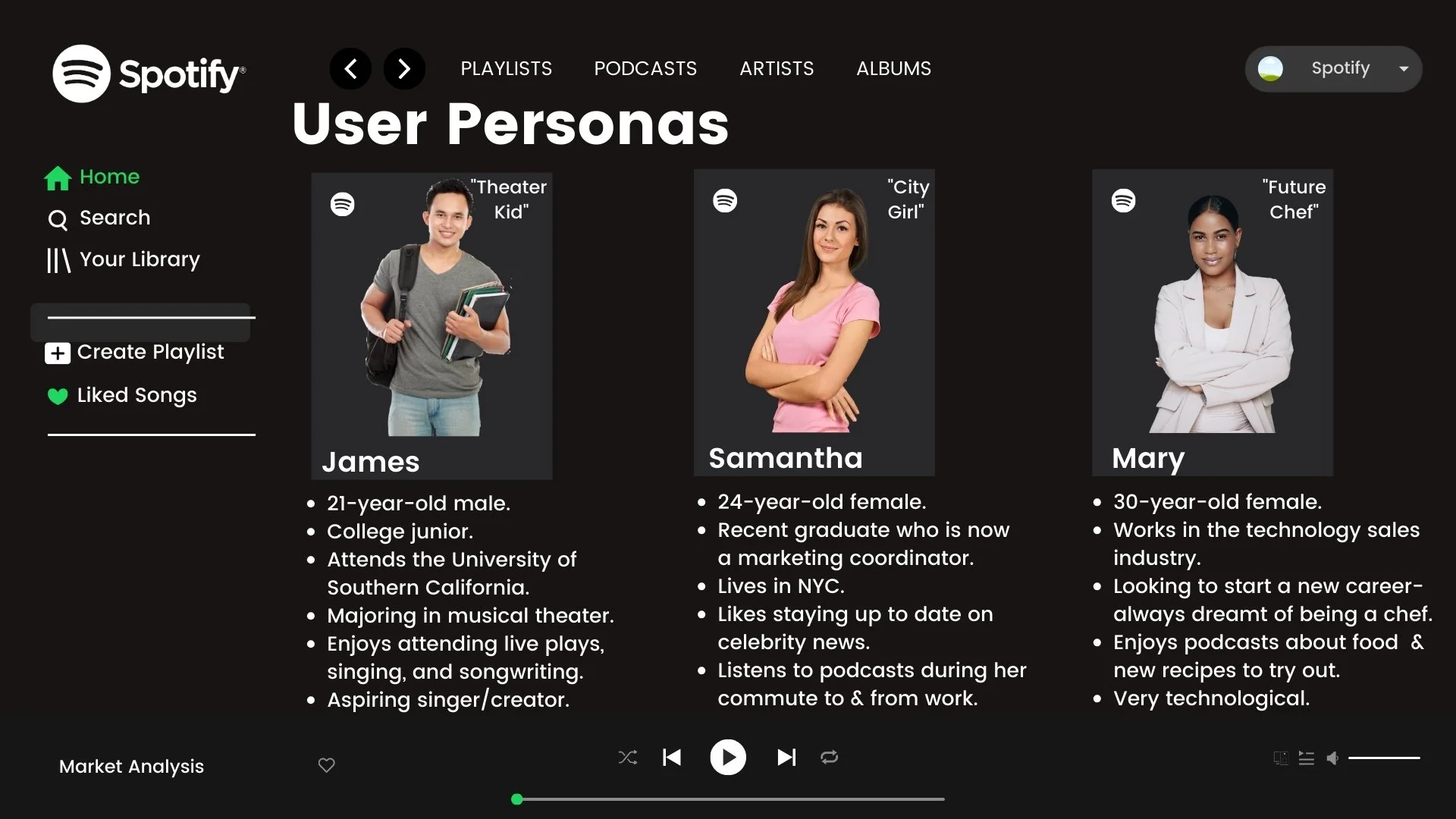Switch to the PODCASTS tab
This screenshot has height=819, width=1456.
pyautogui.click(x=645, y=69)
